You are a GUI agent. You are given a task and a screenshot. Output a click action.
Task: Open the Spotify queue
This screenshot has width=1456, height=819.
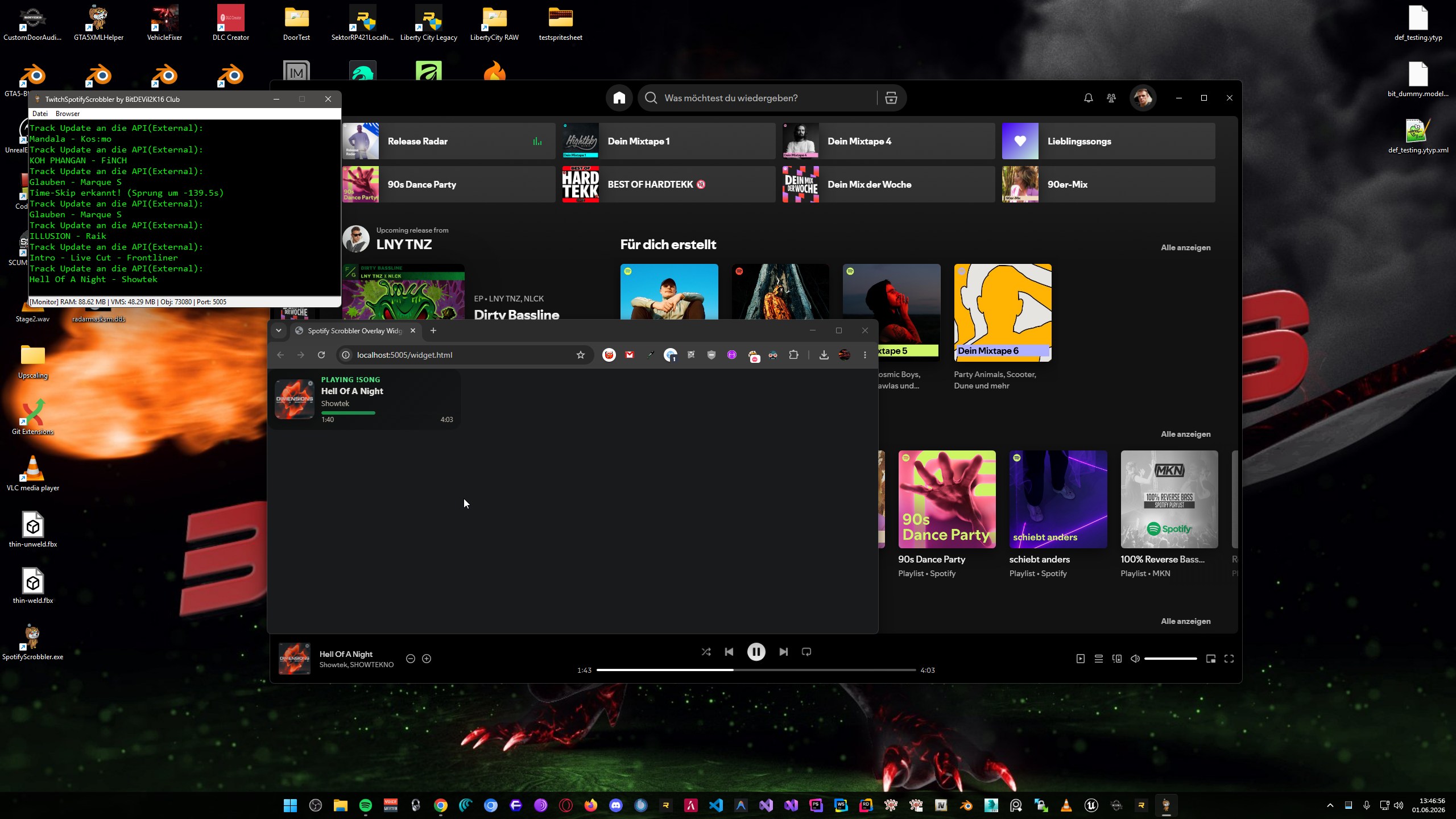1098,659
